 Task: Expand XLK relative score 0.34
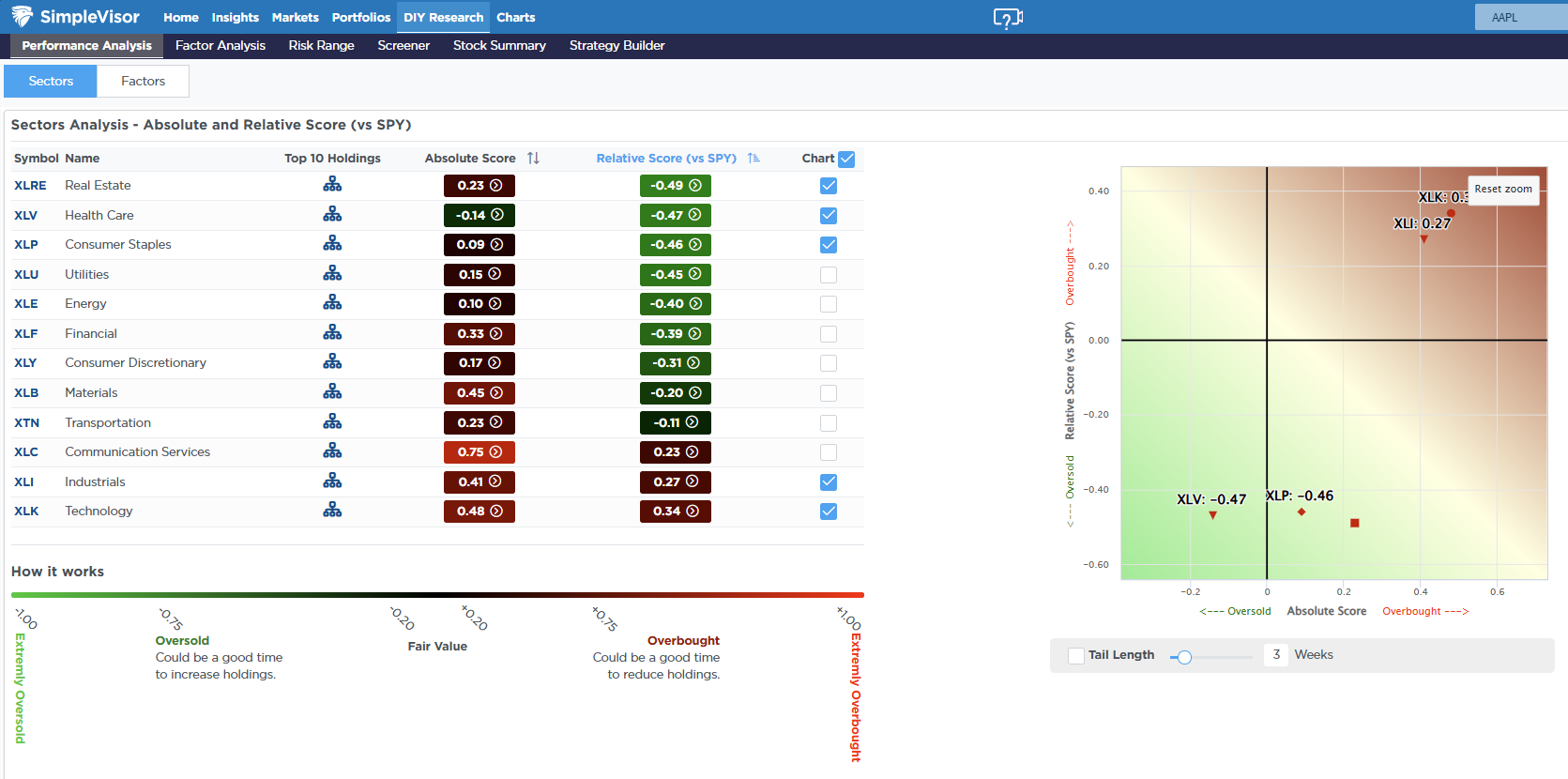(x=676, y=512)
